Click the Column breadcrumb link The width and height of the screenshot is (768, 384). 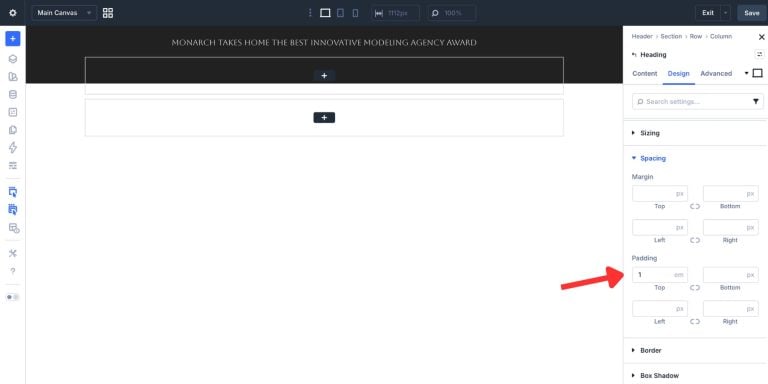point(721,36)
